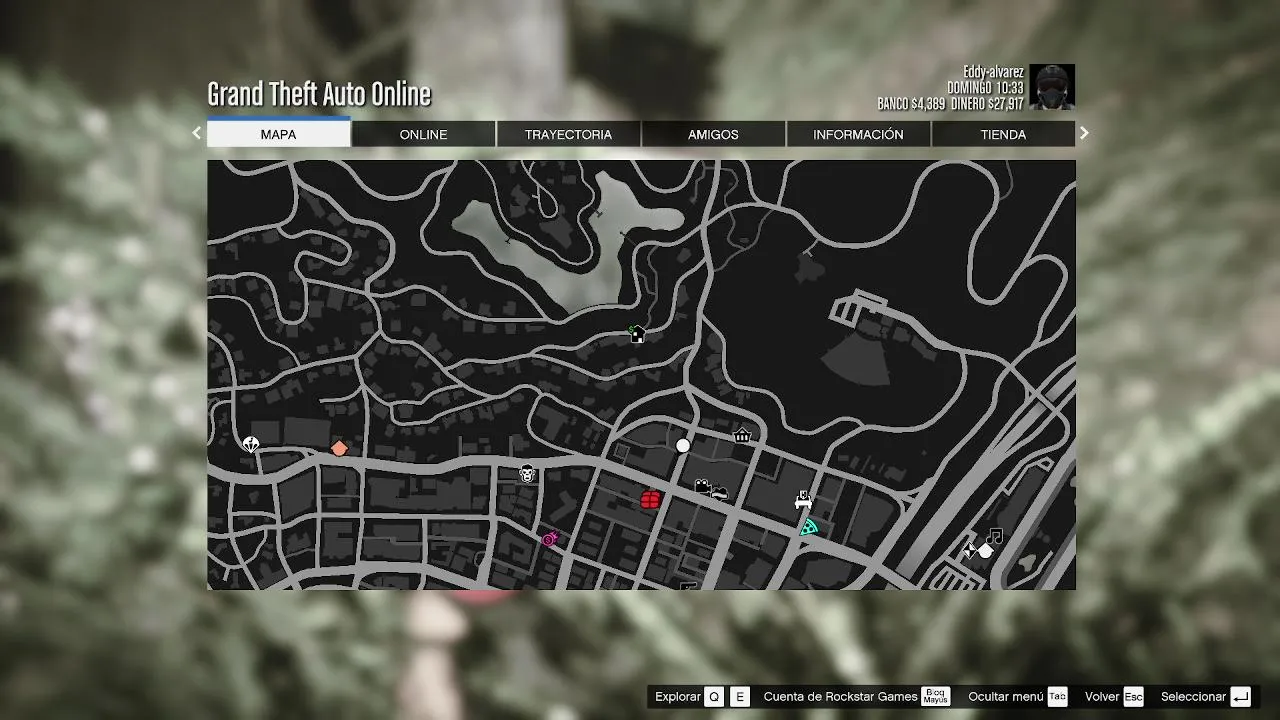
Task: Open the AMIGOS tab
Action: pyautogui.click(x=713, y=134)
